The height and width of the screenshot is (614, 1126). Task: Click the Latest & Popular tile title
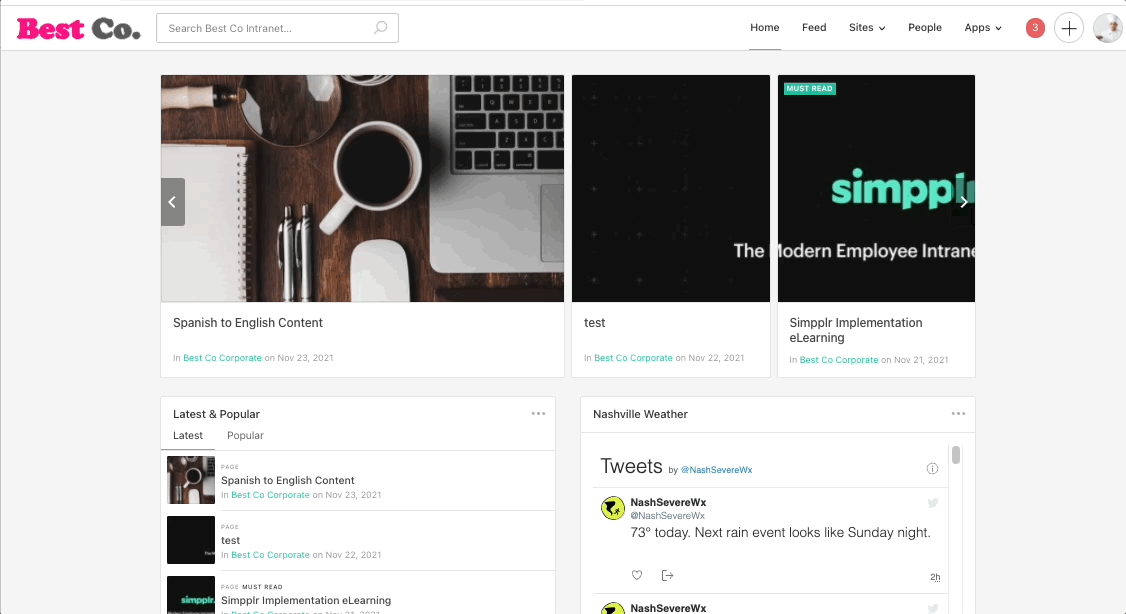coord(216,414)
